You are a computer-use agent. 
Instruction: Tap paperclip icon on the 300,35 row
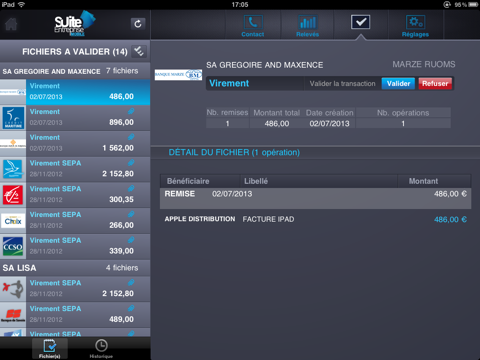(131, 188)
